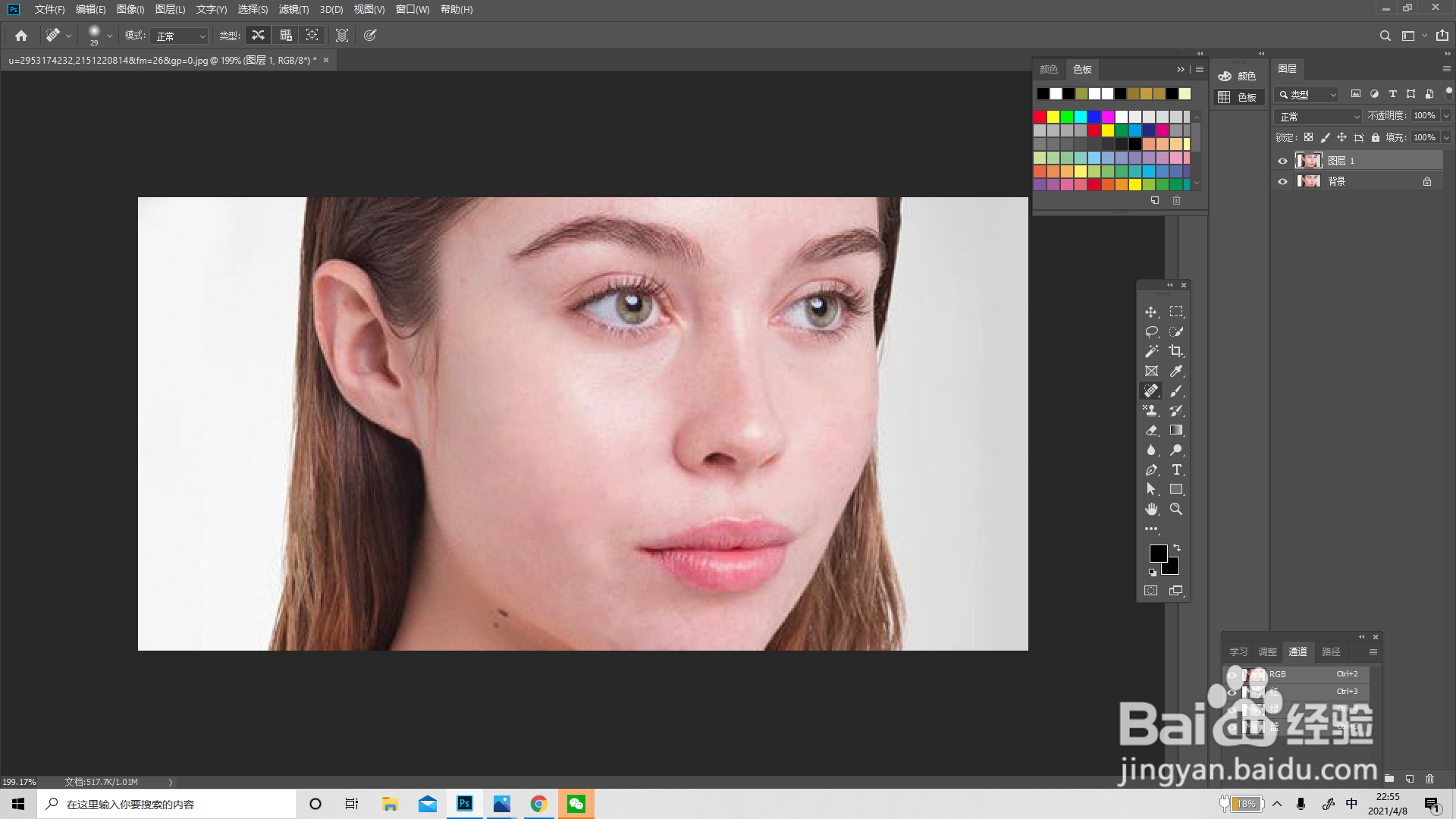Open the layer filter 类型 dropdown
Viewport: 1456px width, 819px height.
click(x=1308, y=95)
